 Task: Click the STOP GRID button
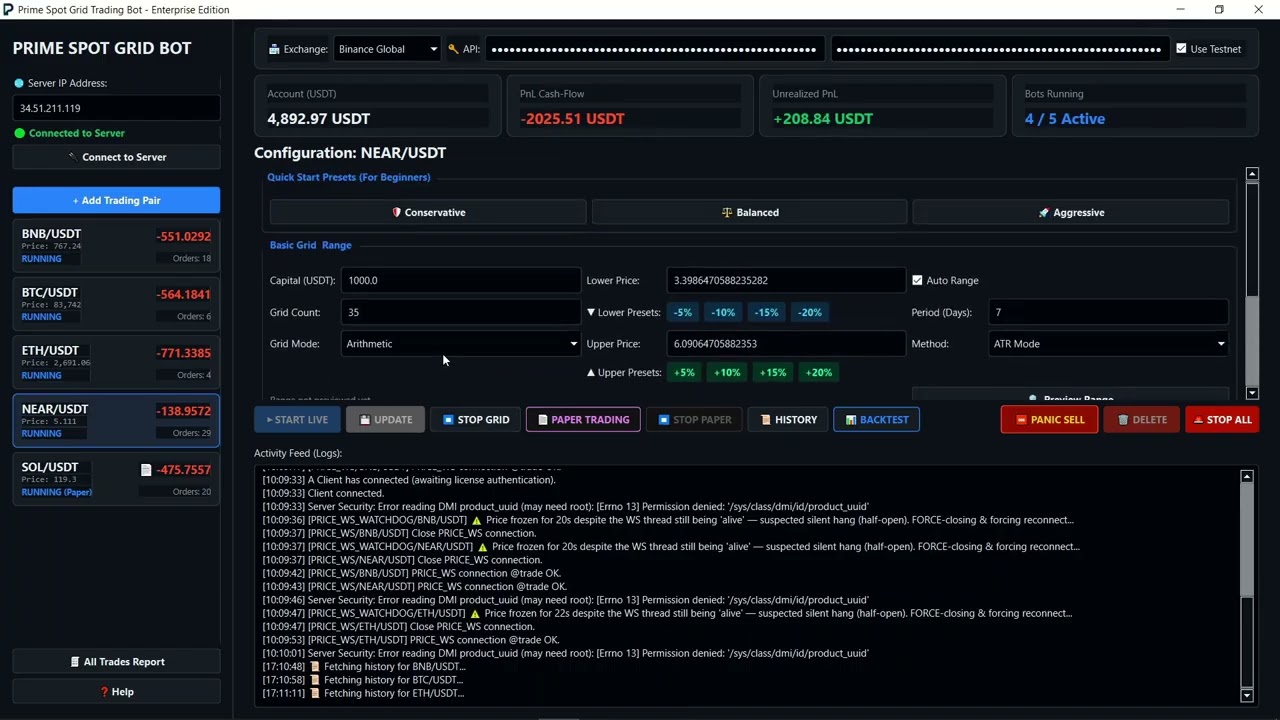(x=476, y=420)
